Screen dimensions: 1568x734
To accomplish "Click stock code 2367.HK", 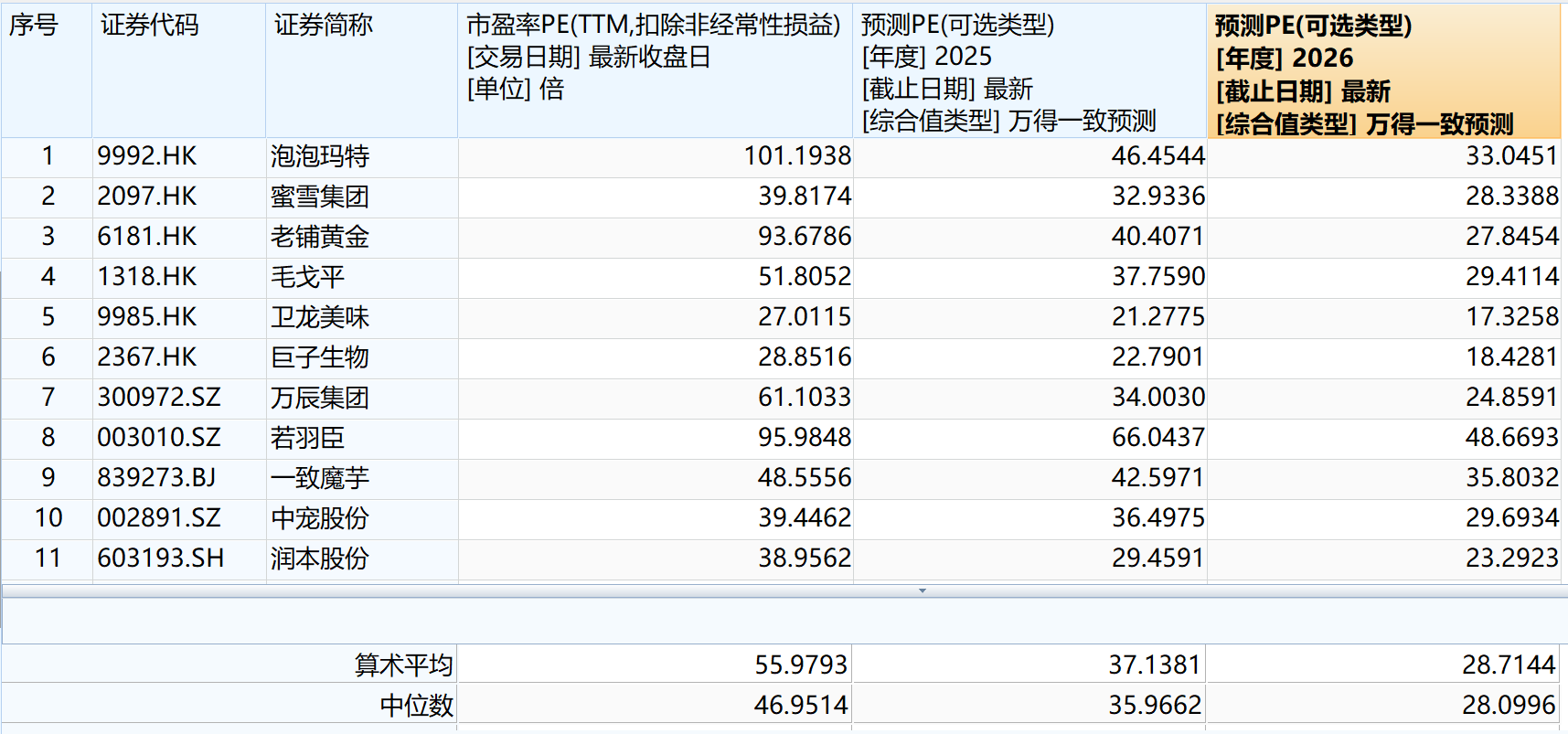I will point(146,357).
